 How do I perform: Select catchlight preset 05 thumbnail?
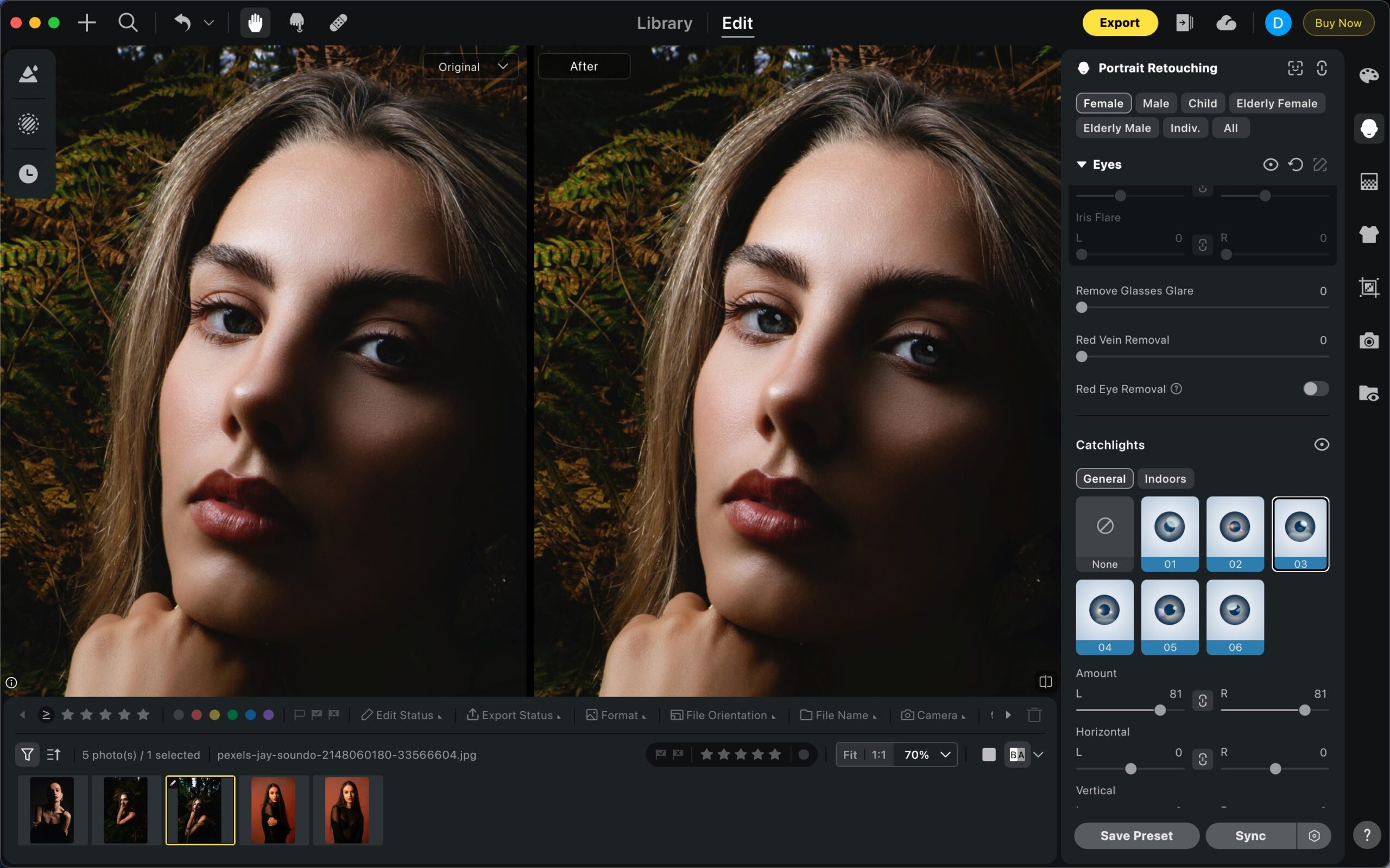point(1170,617)
